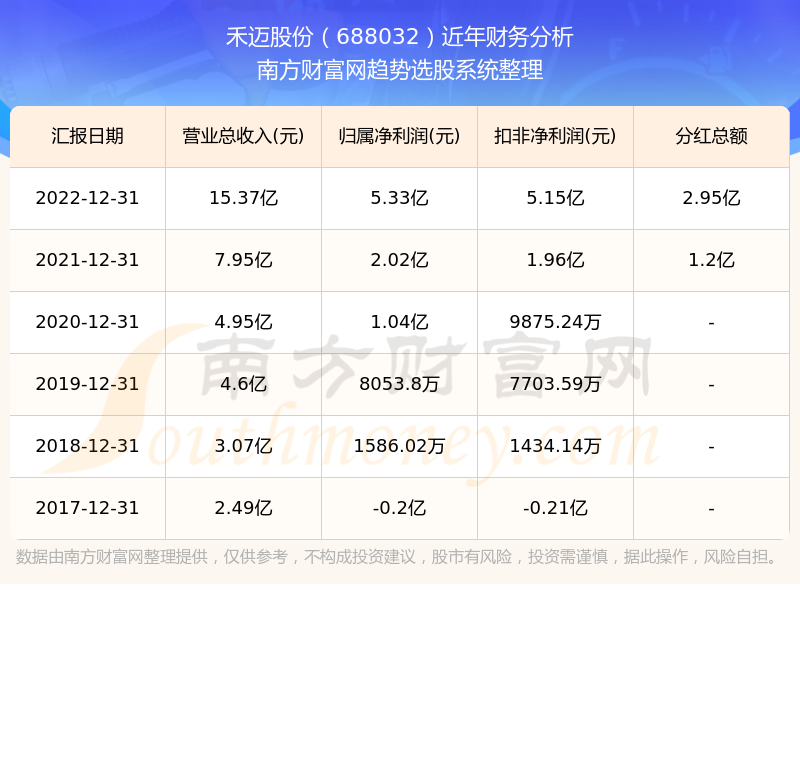Image resolution: width=800 pixels, height=758 pixels.
Task: Select the 2017-12-31 date cell
Action: [87, 509]
